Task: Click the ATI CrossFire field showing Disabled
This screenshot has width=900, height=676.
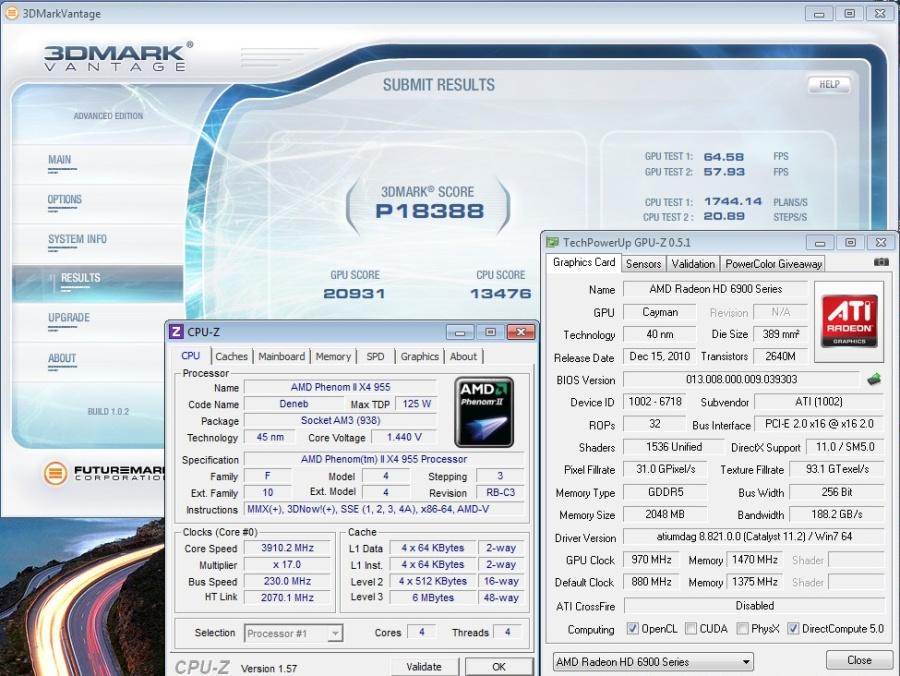Action: click(754, 605)
